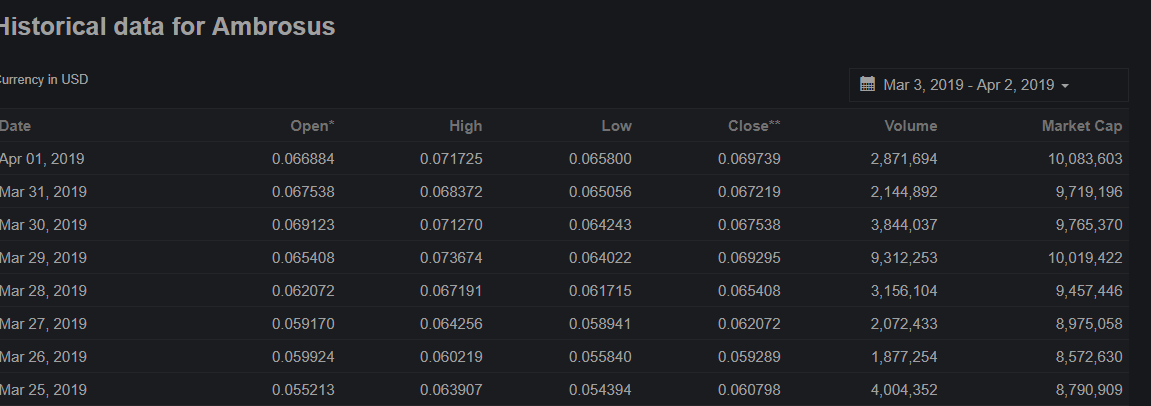
Task: Click market cap 8,790,909 for Mar 25
Action: [x=1089, y=390]
